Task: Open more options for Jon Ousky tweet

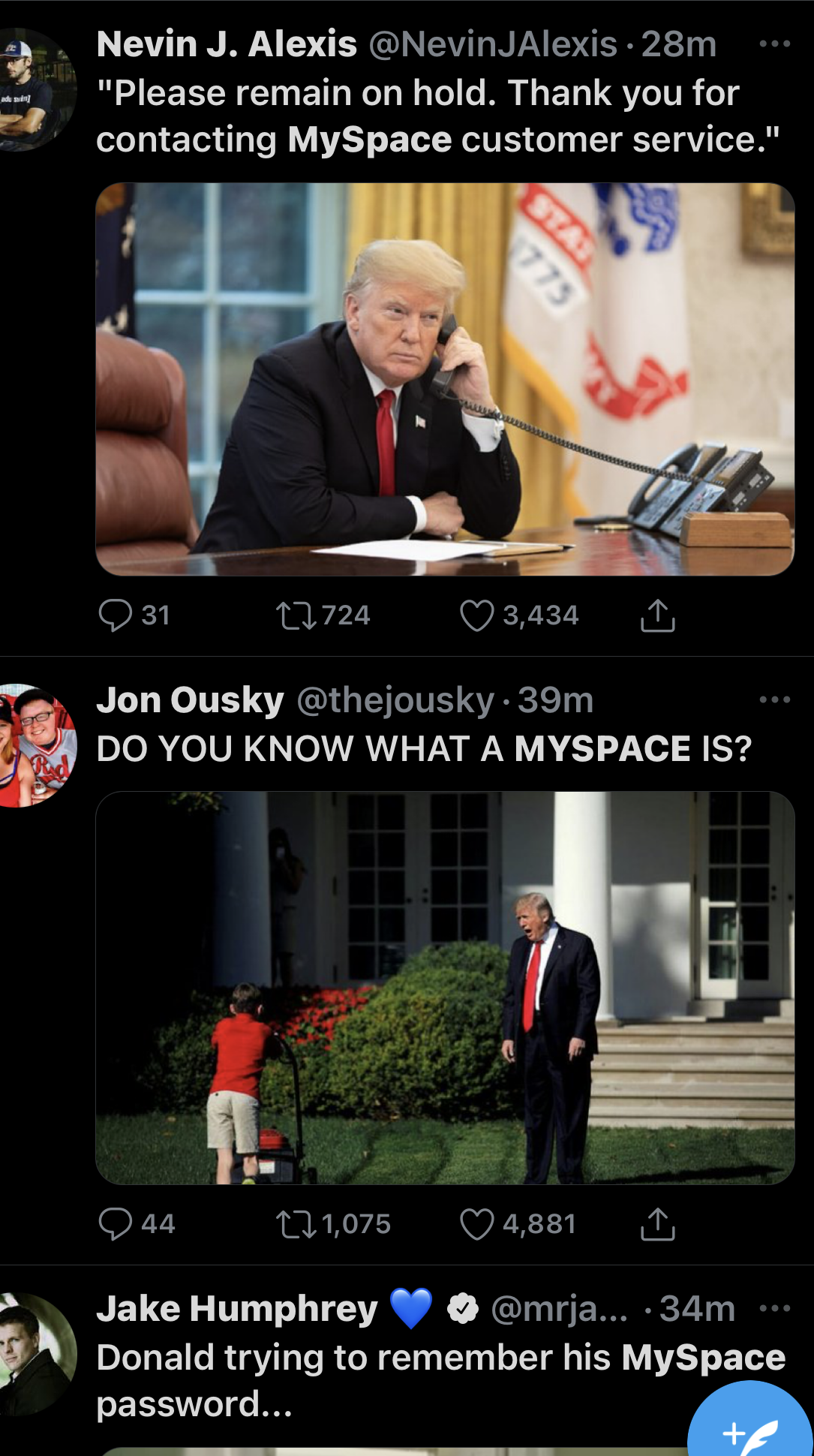Action: (774, 699)
